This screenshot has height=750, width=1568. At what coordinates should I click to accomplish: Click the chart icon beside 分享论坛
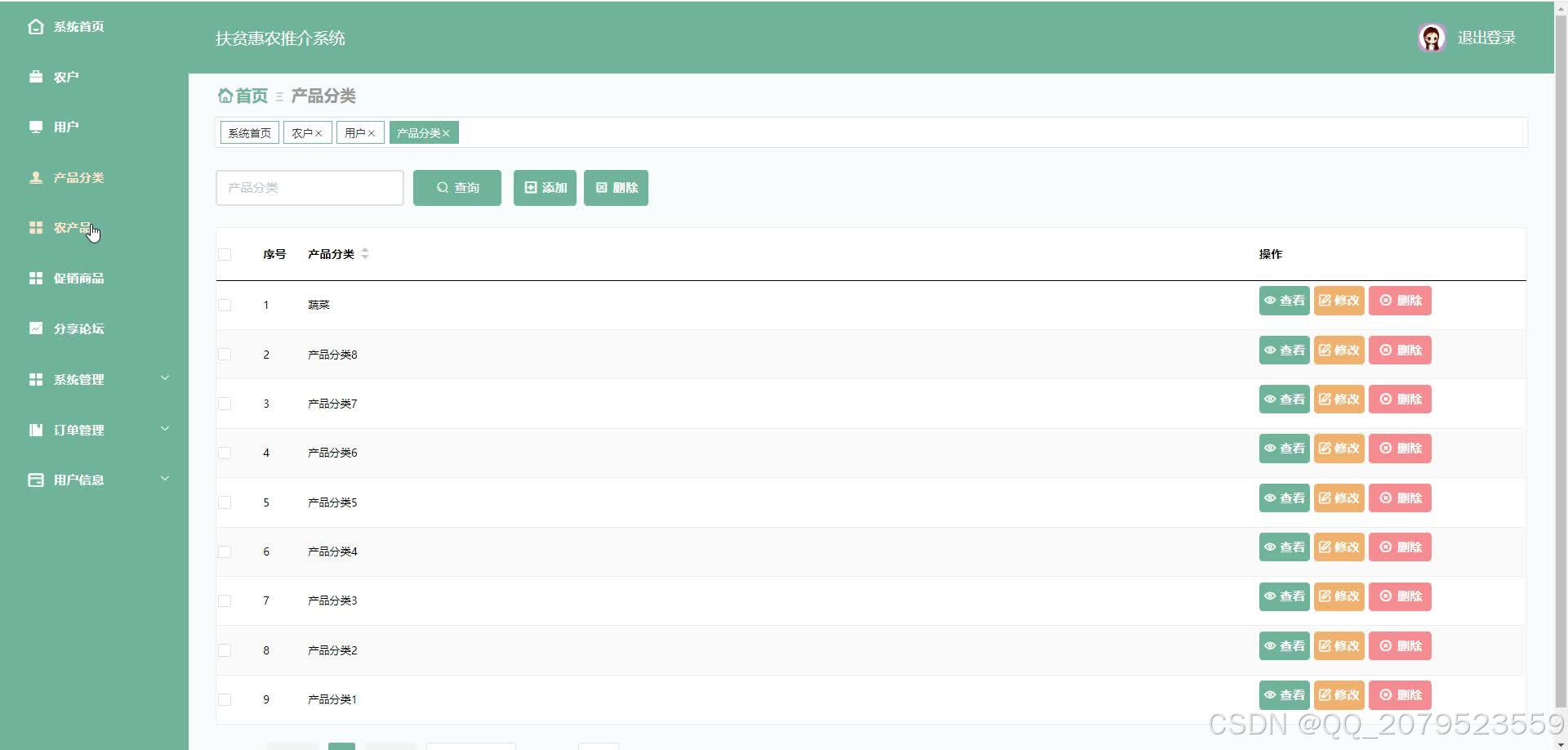coord(36,328)
